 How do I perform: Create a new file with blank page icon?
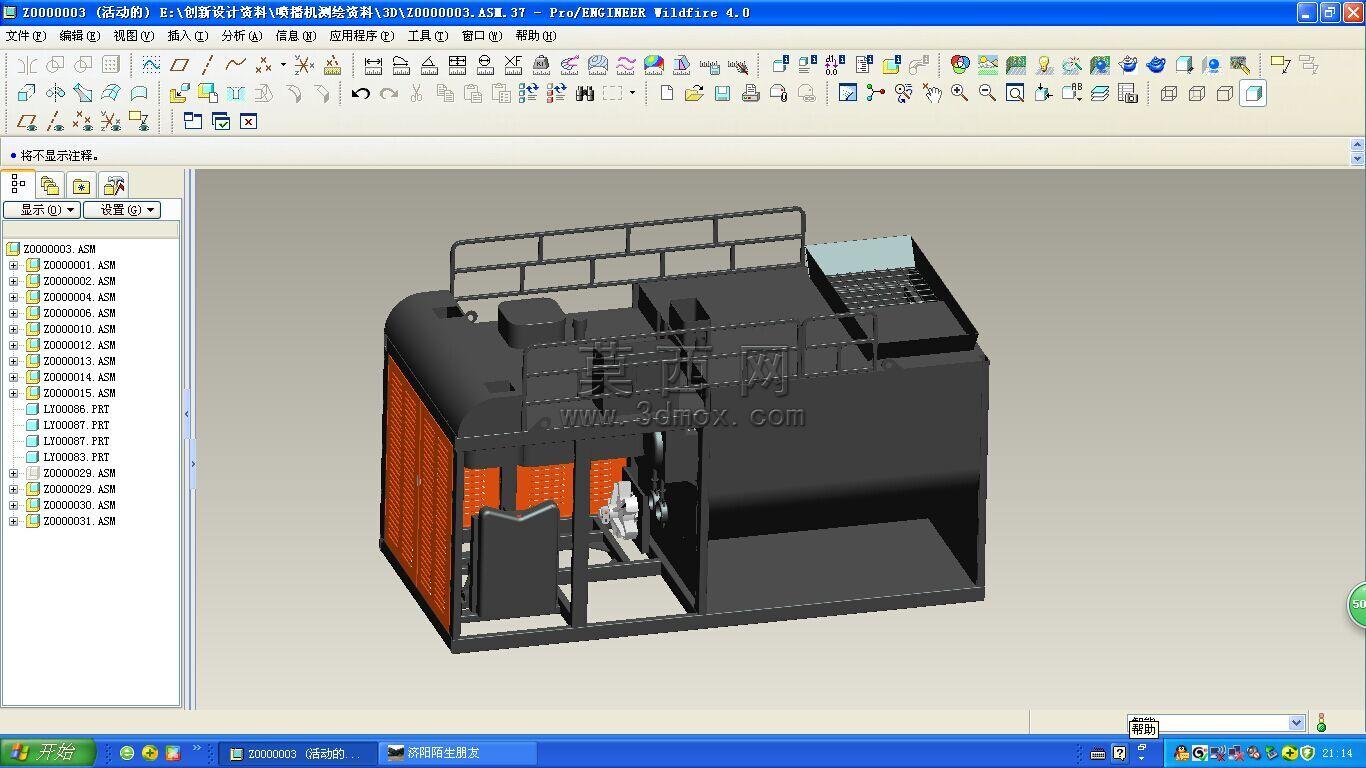(667, 93)
